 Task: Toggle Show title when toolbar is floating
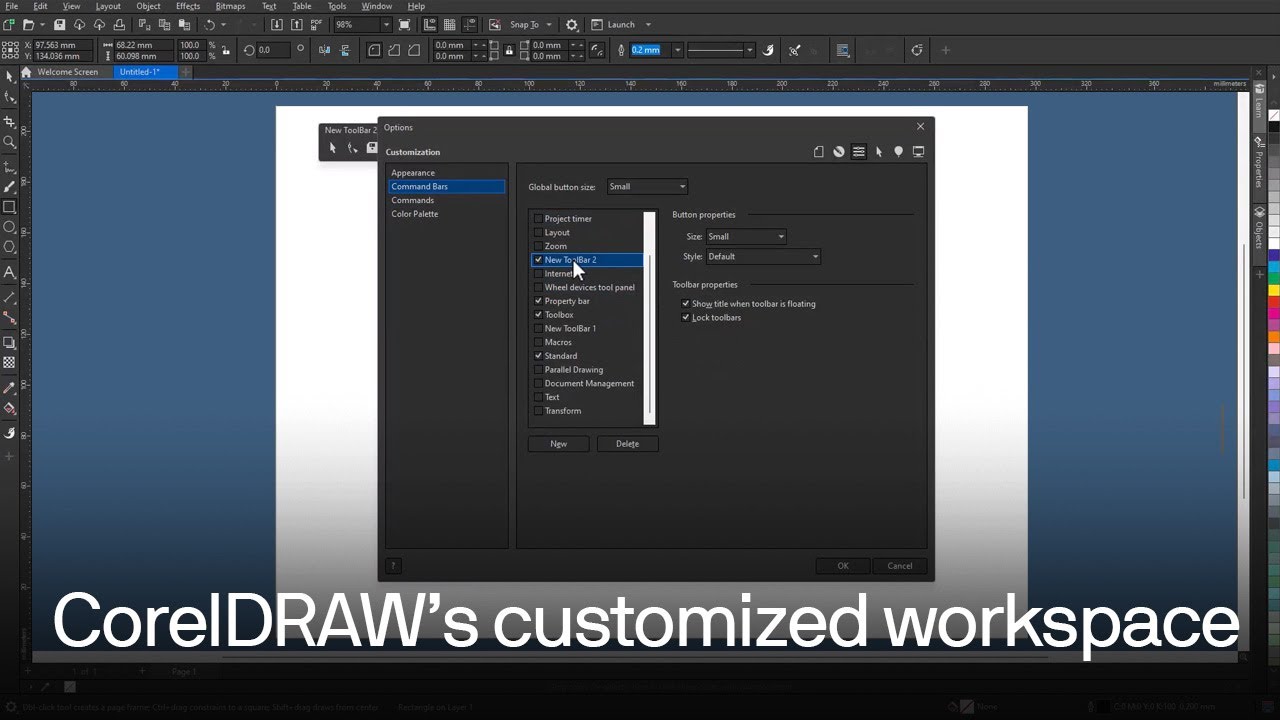[x=686, y=304]
